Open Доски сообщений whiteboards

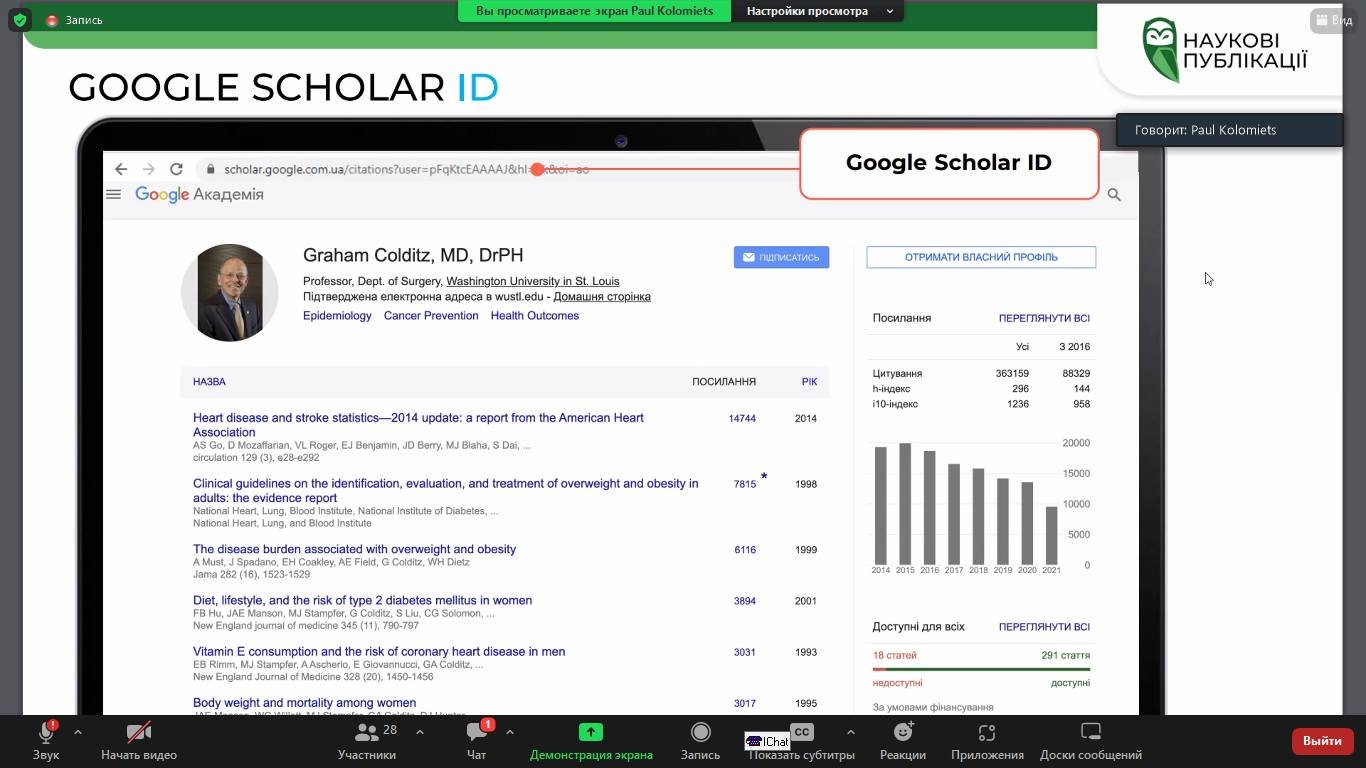[x=1091, y=741]
